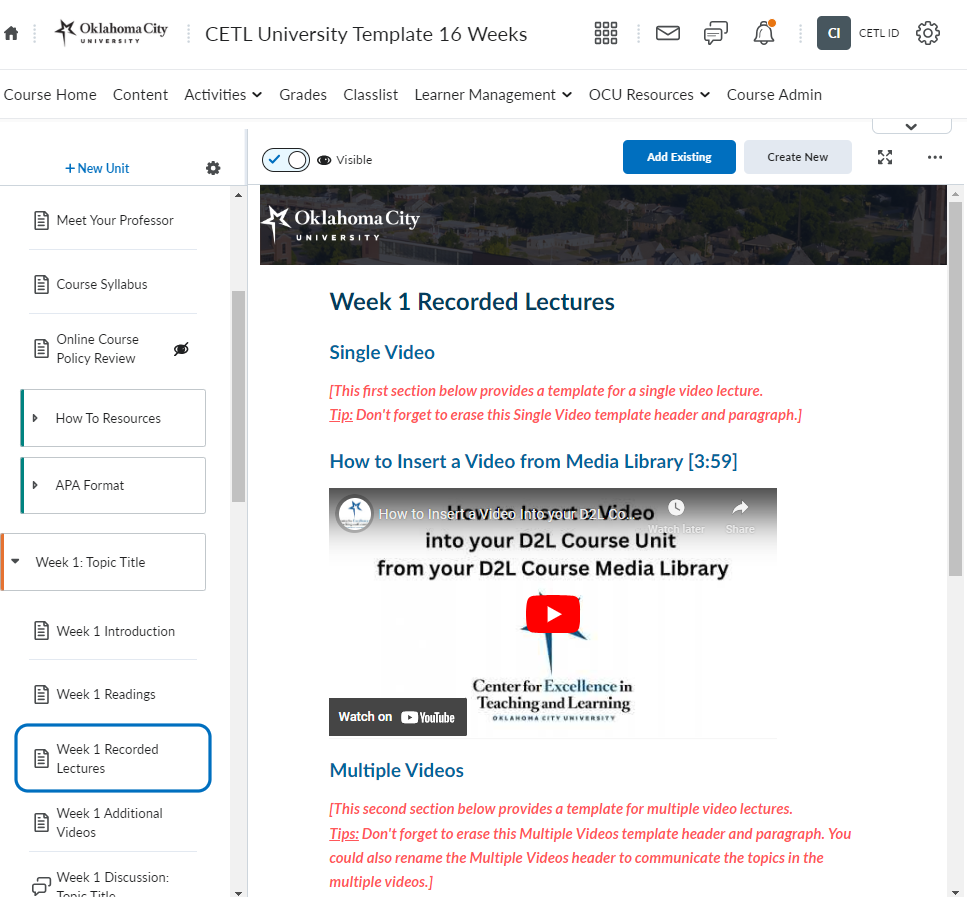Screen dimensions: 967x897
Task: Open the Grades tab in navbar
Action: point(303,95)
